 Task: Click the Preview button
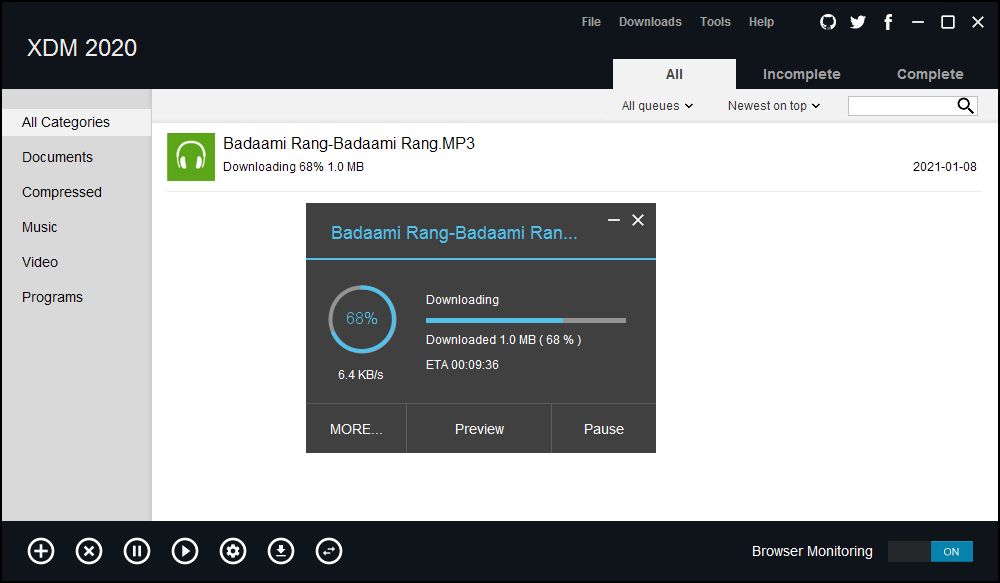point(479,429)
